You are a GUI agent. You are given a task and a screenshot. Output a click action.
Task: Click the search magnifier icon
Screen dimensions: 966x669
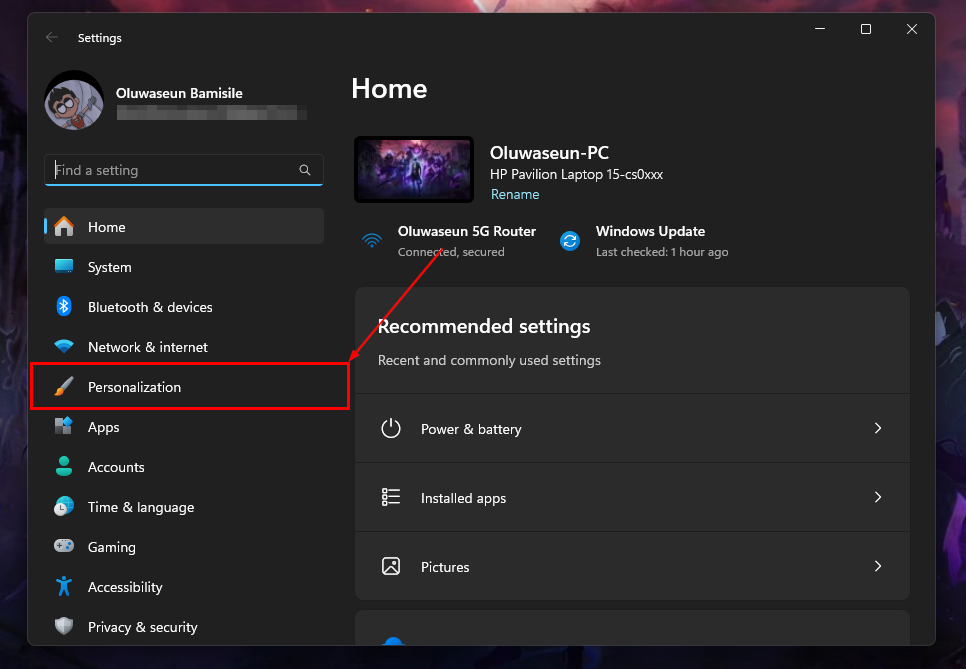point(305,170)
